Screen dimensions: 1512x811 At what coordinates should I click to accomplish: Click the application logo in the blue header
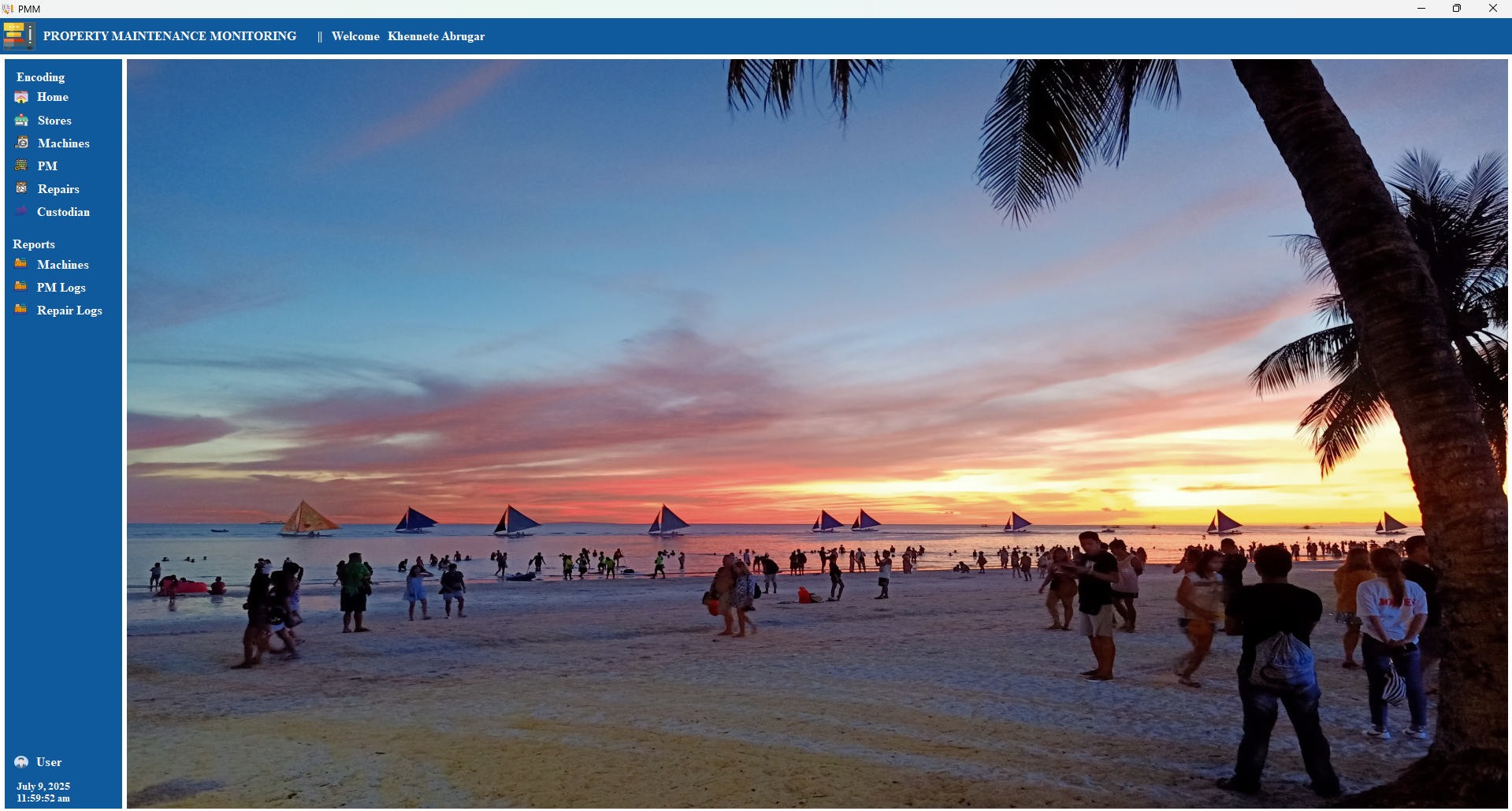[x=18, y=35]
